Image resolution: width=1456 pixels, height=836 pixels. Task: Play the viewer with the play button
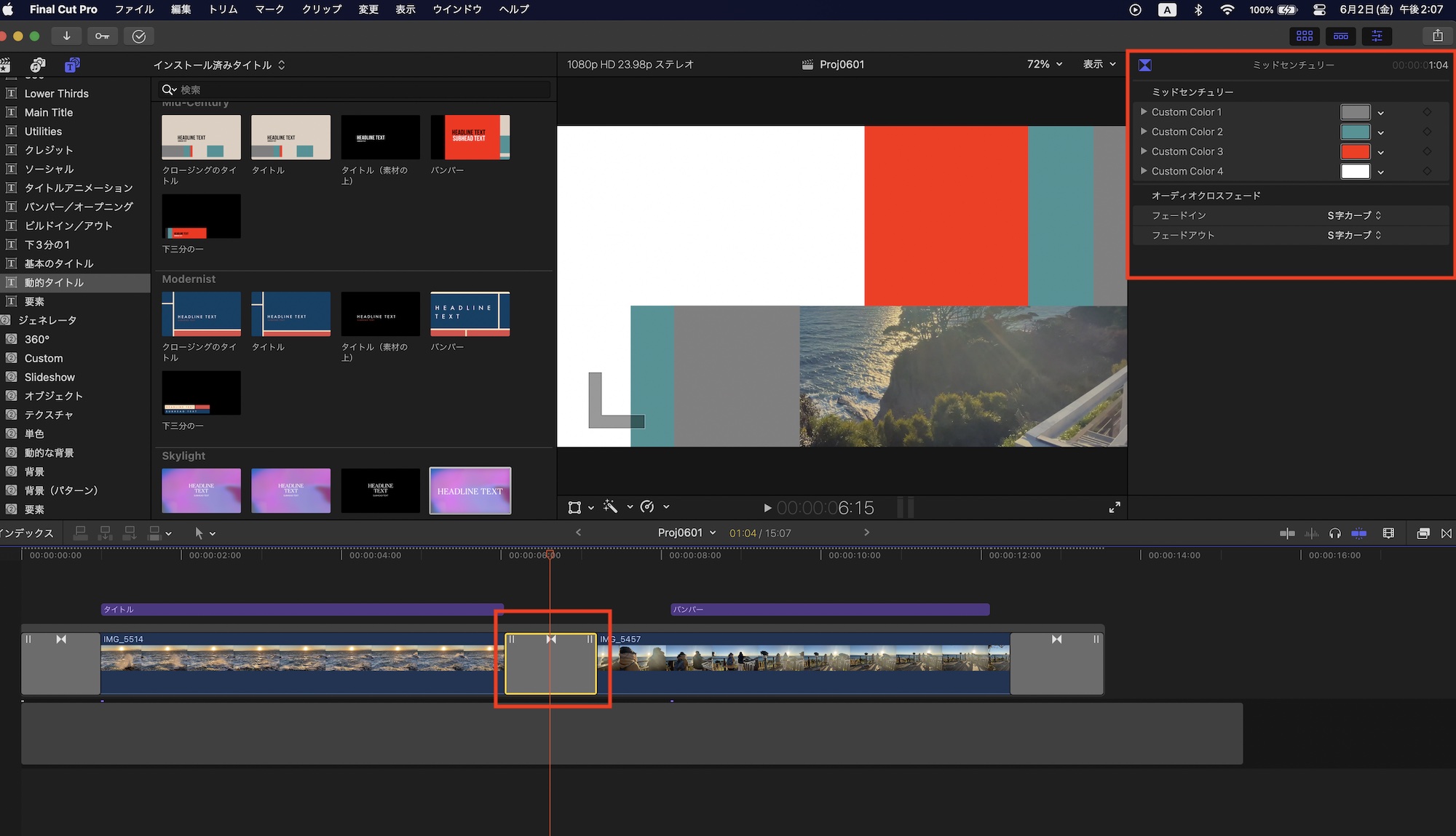tap(767, 508)
